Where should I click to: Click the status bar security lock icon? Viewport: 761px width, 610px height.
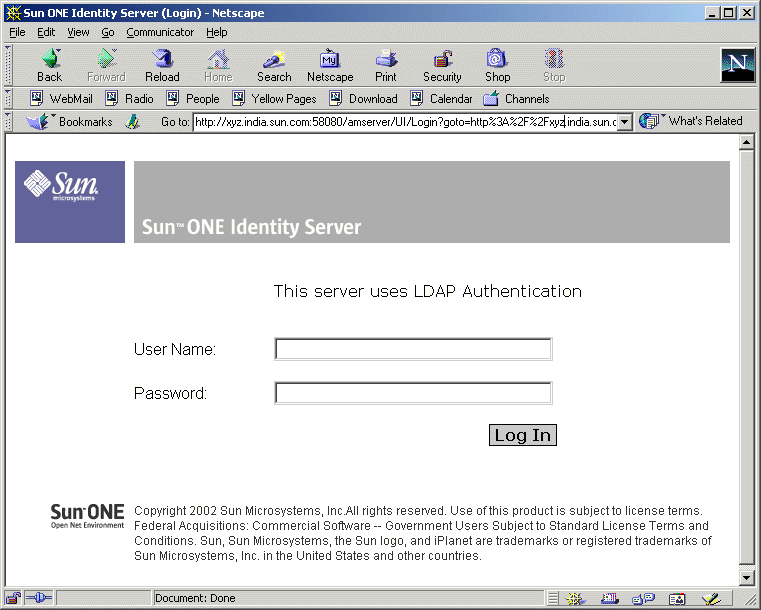coord(13,598)
